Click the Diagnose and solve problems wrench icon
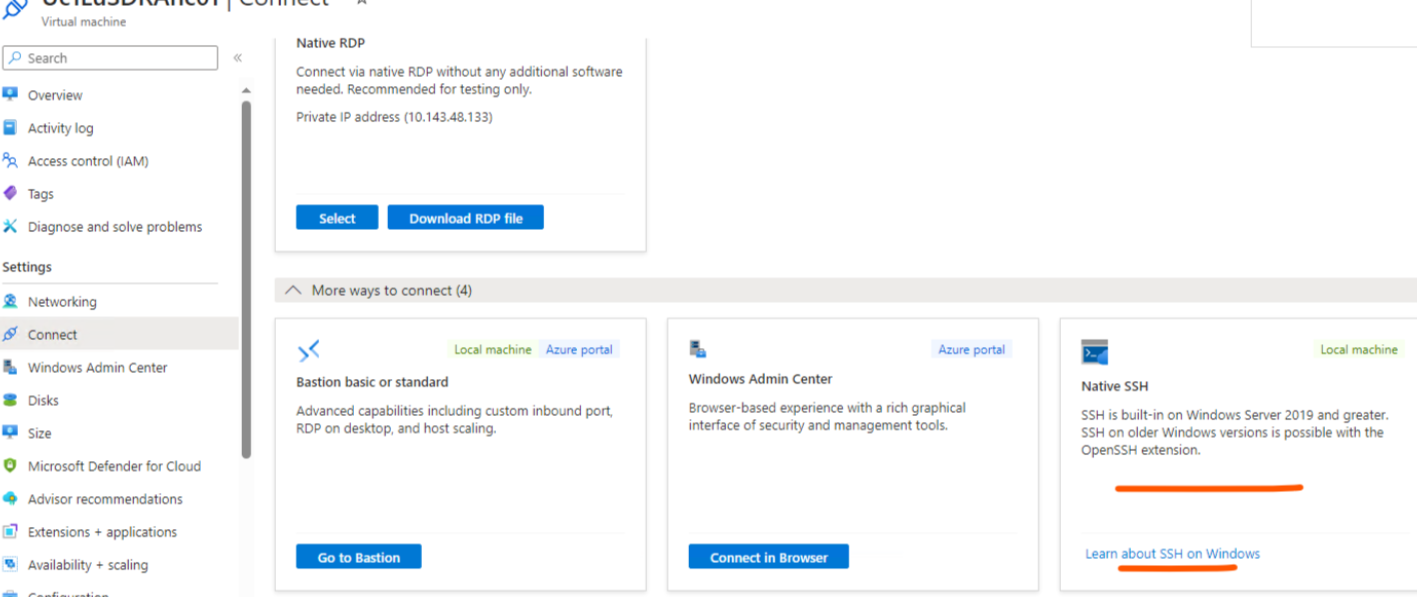This screenshot has height=597, width=1417. [x=10, y=226]
